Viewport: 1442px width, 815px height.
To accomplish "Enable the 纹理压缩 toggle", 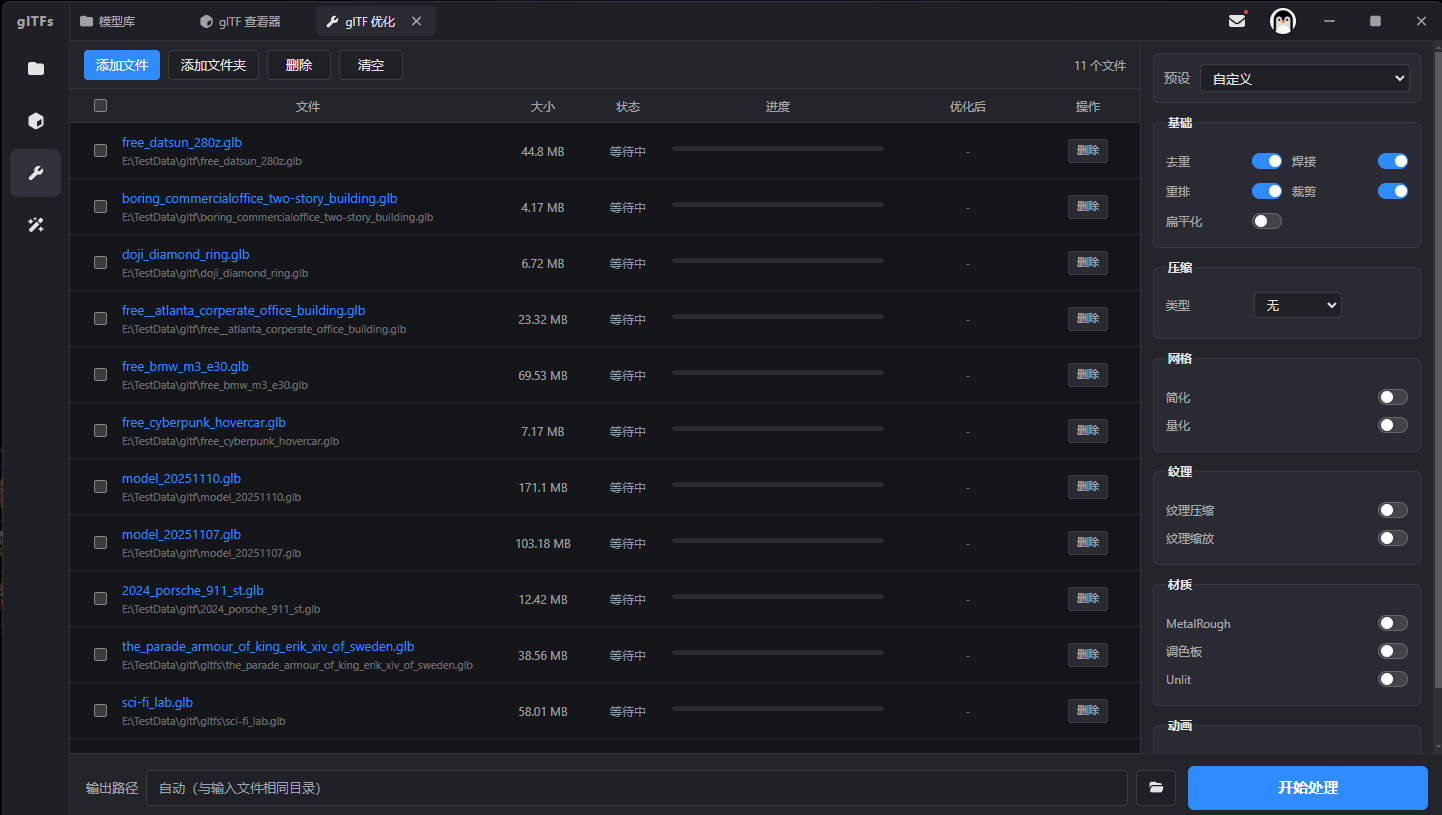I will (x=1393, y=510).
